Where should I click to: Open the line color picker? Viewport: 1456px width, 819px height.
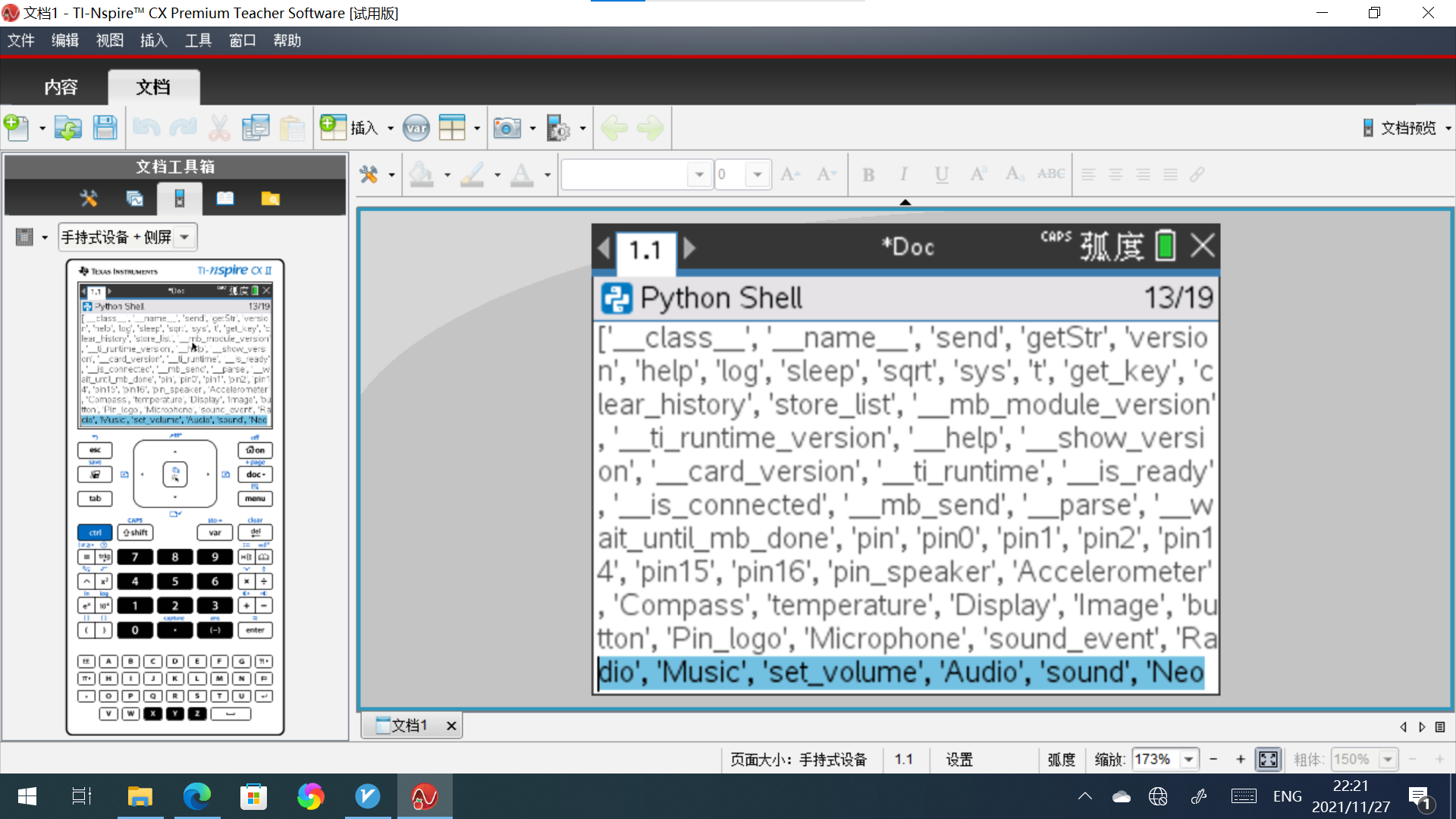point(472,174)
